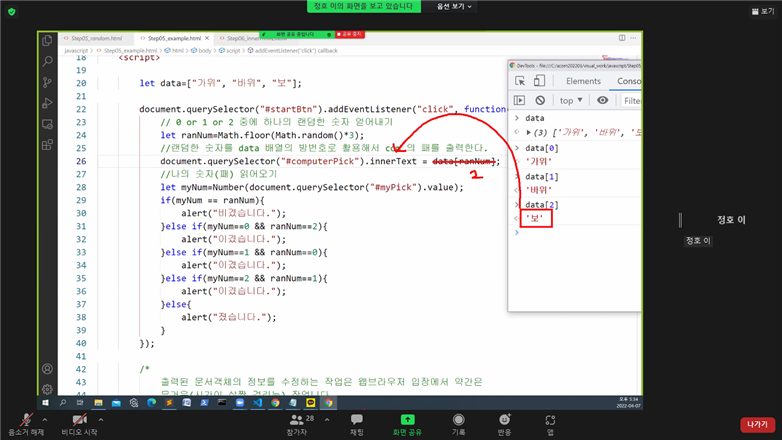Expand participants options arrow
Viewport: 782px width, 440px height.
coord(327,420)
